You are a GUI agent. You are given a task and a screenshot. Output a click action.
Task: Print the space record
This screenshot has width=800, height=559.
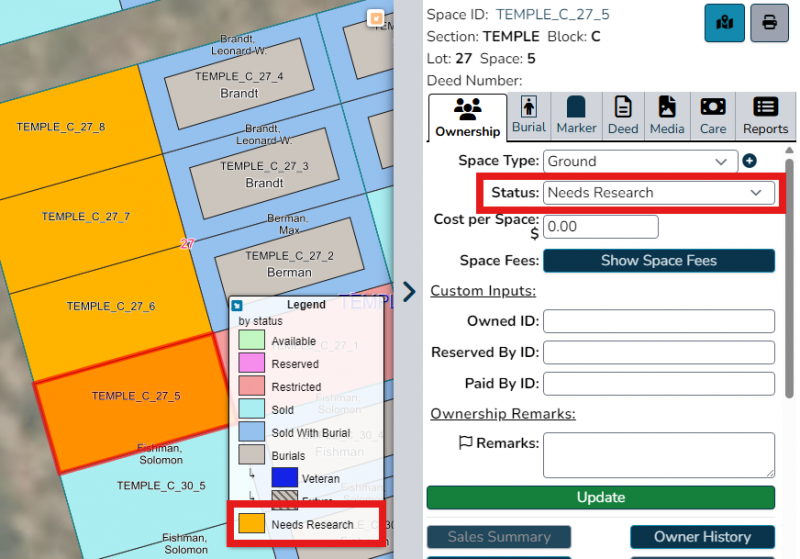coord(769,23)
